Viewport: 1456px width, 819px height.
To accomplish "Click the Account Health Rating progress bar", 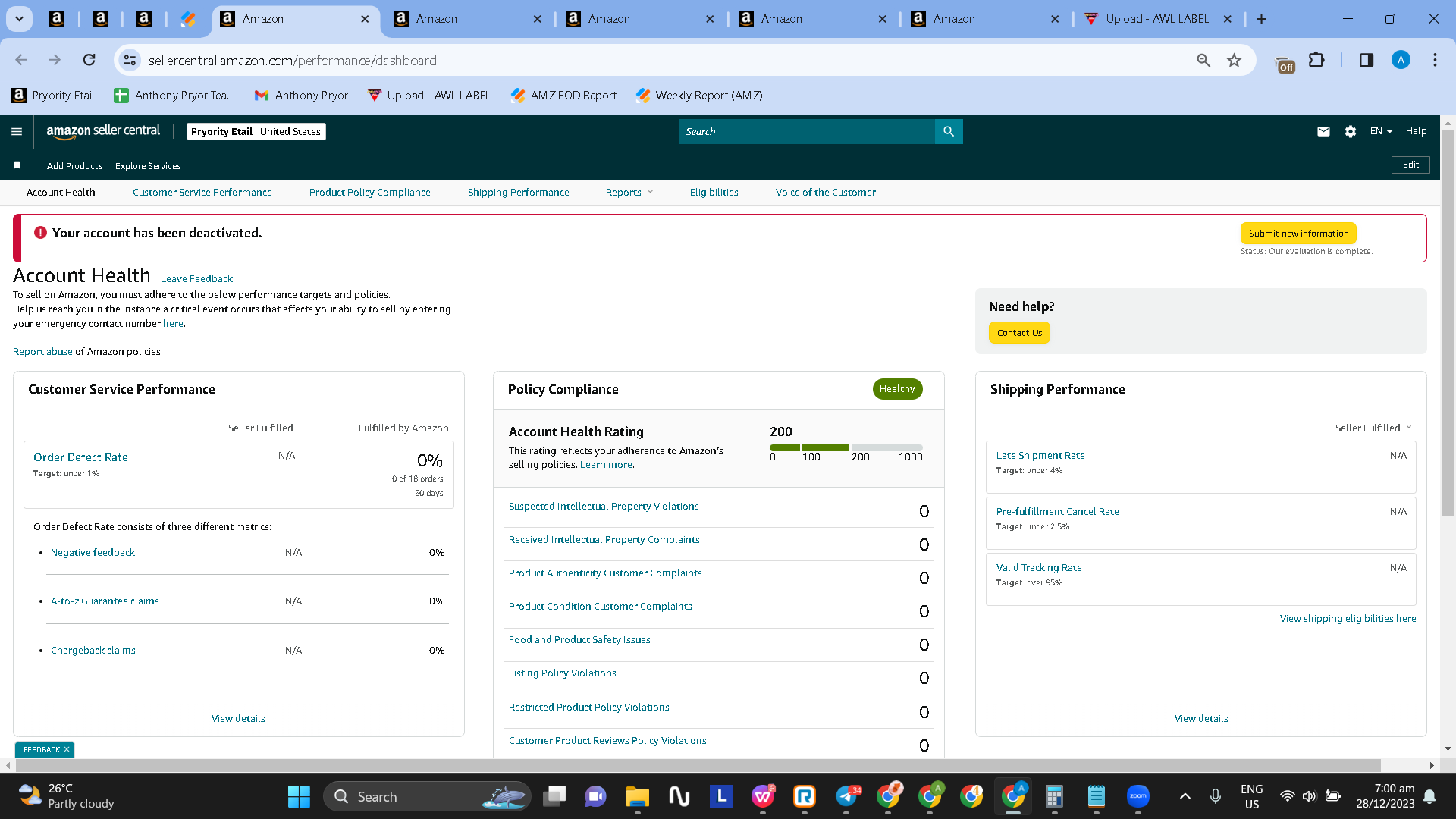I will 846,447.
